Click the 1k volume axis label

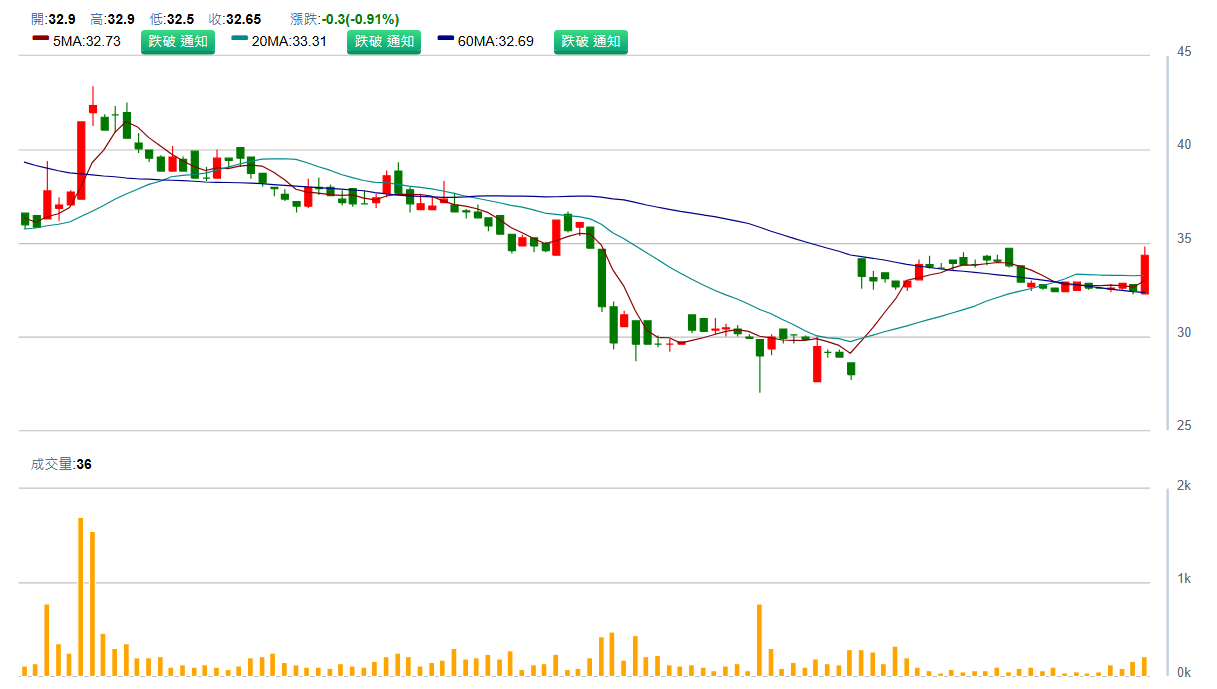pos(1183,579)
